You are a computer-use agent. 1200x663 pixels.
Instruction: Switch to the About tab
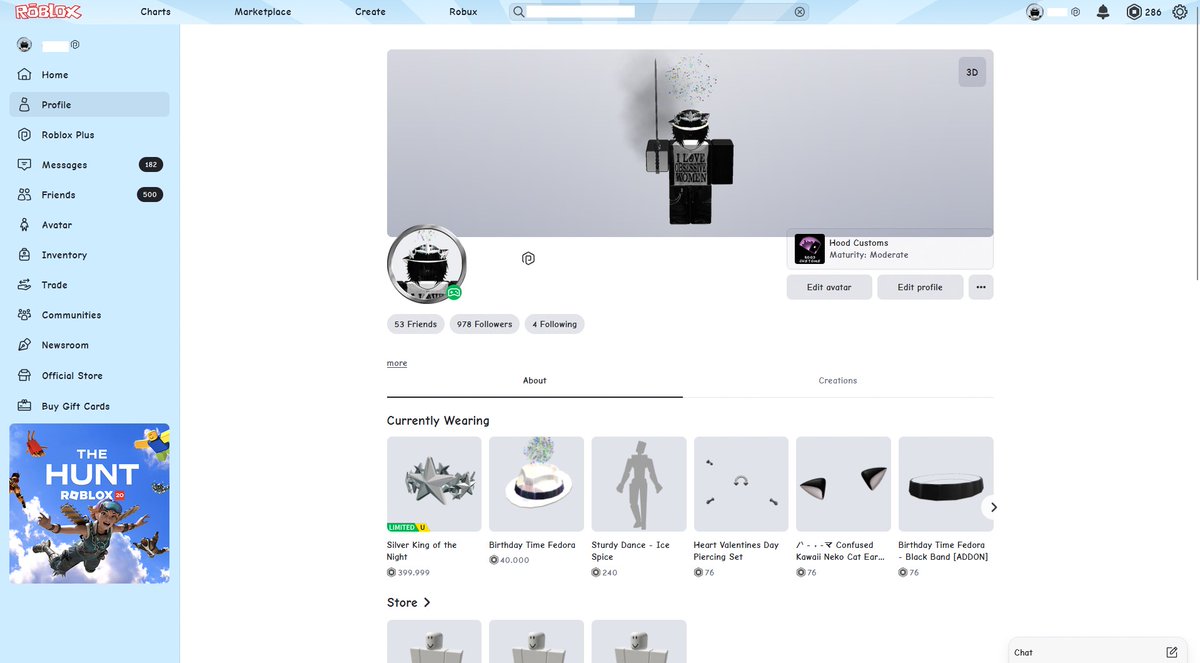point(535,381)
